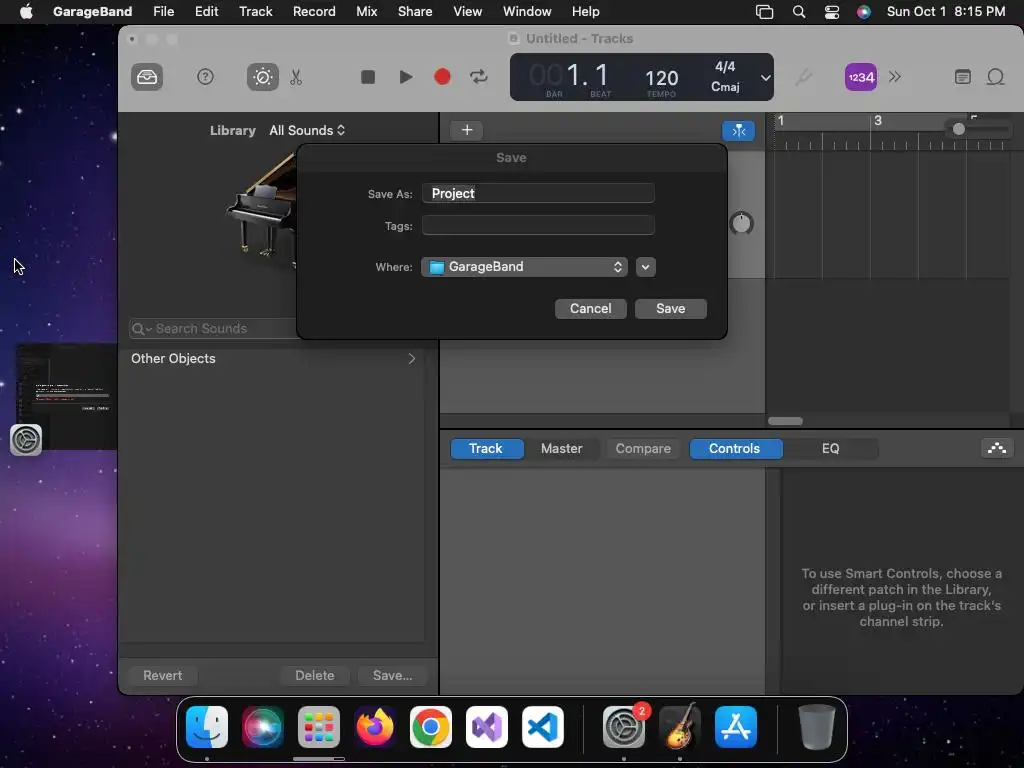1024x768 pixels.
Task: Open the Loop Browser icon
Action: coord(995,77)
